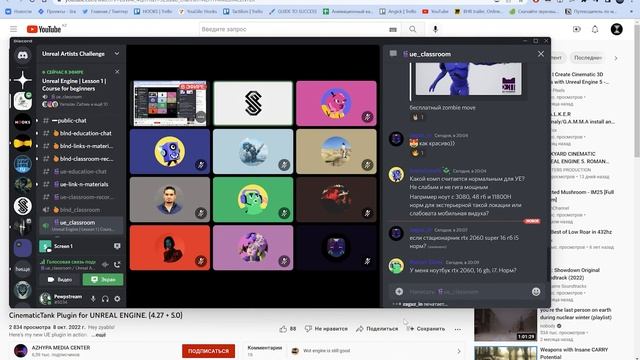This screenshot has height=360, width=640.
Task: Click the YouTube create video icon
Action: [576, 29]
